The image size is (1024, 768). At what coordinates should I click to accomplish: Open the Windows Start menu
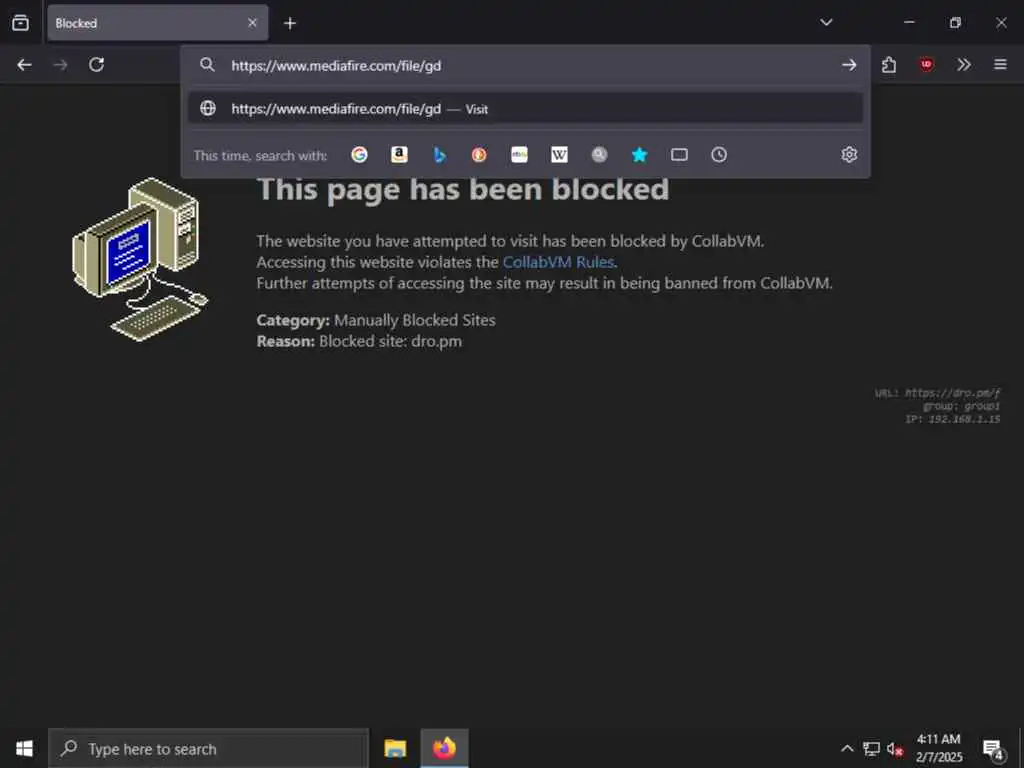tap(24, 748)
